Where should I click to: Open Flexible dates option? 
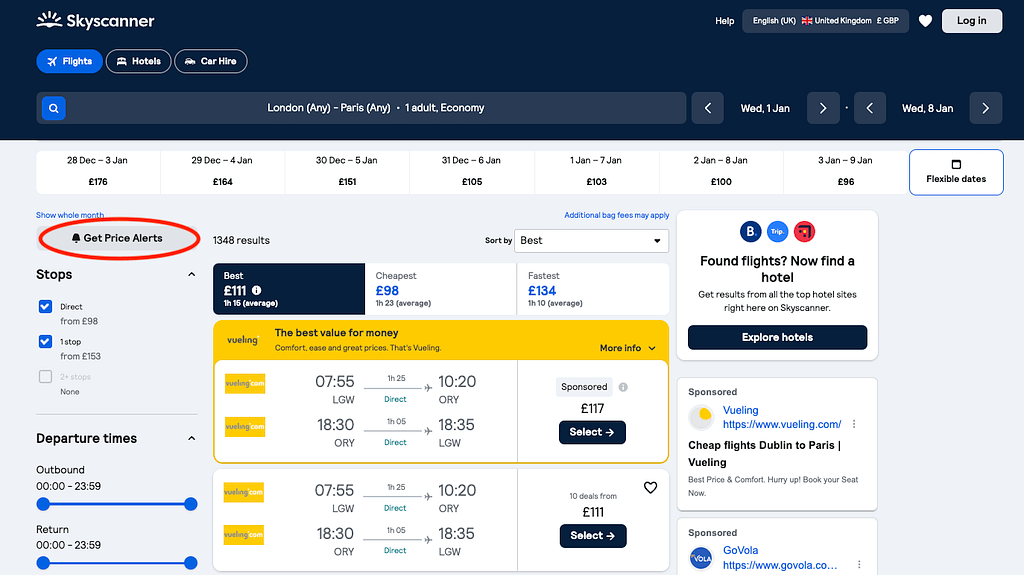pos(956,172)
